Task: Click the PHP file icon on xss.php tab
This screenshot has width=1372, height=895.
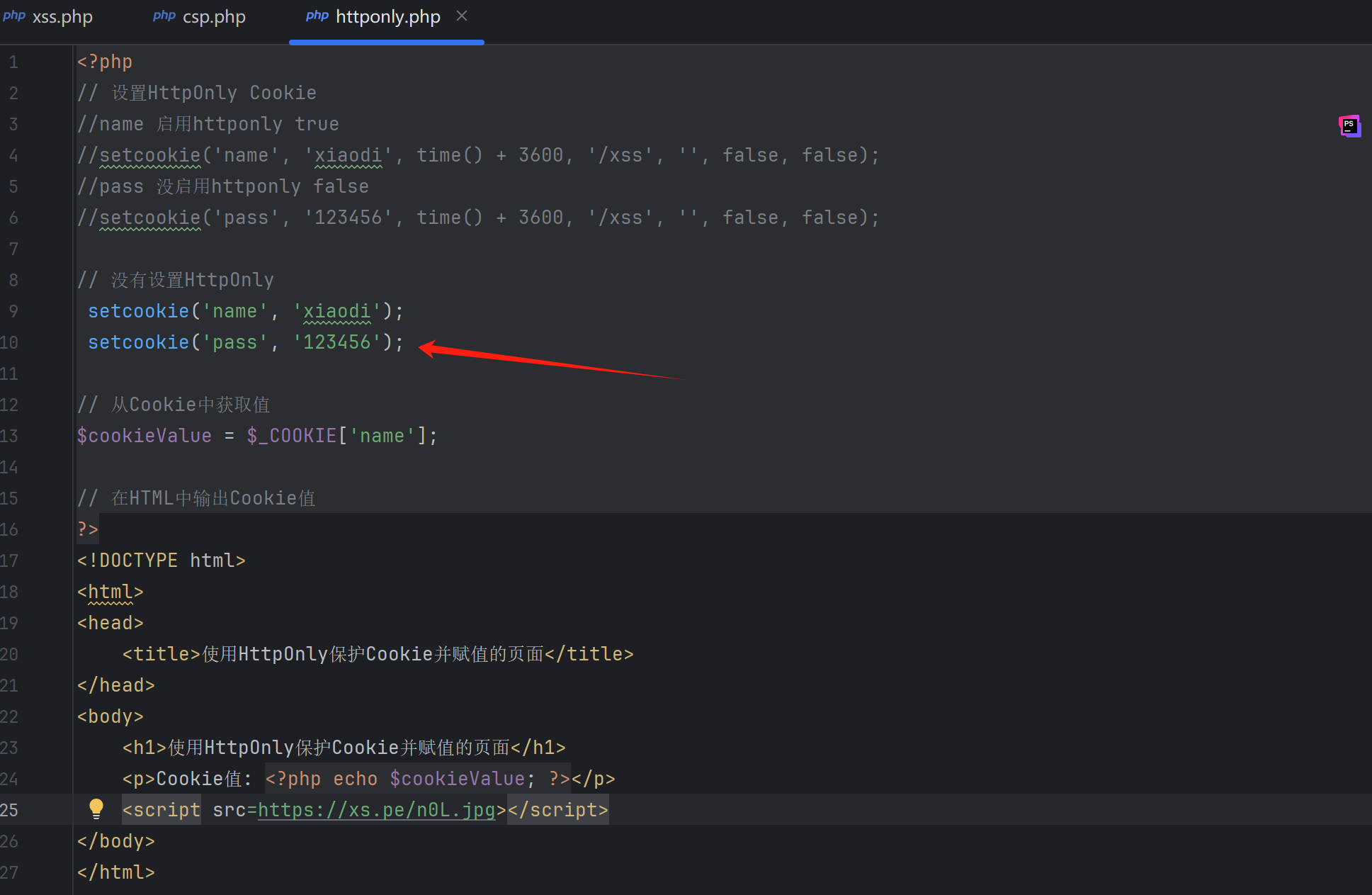Action: pos(14,16)
